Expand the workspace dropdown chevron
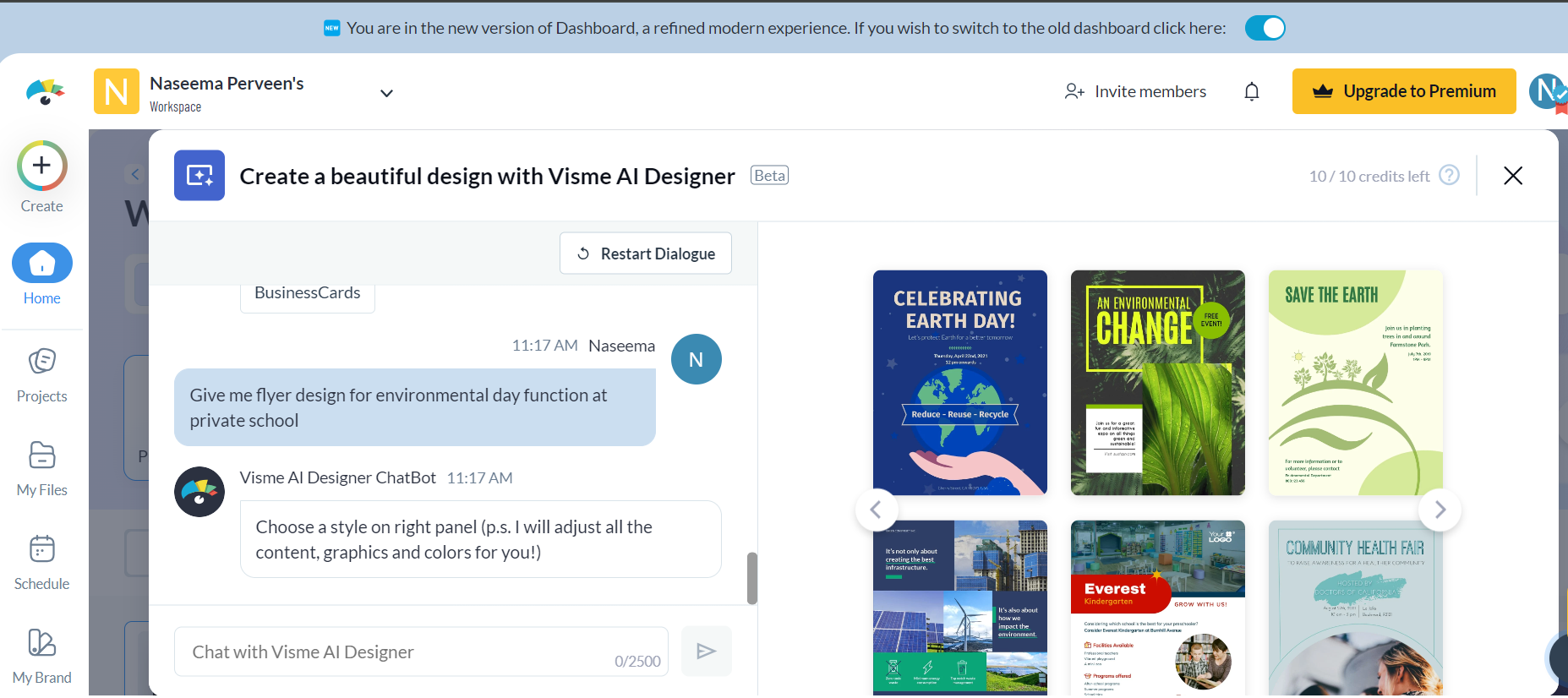Image resolution: width=1568 pixels, height=698 pixels. point(386,93)
